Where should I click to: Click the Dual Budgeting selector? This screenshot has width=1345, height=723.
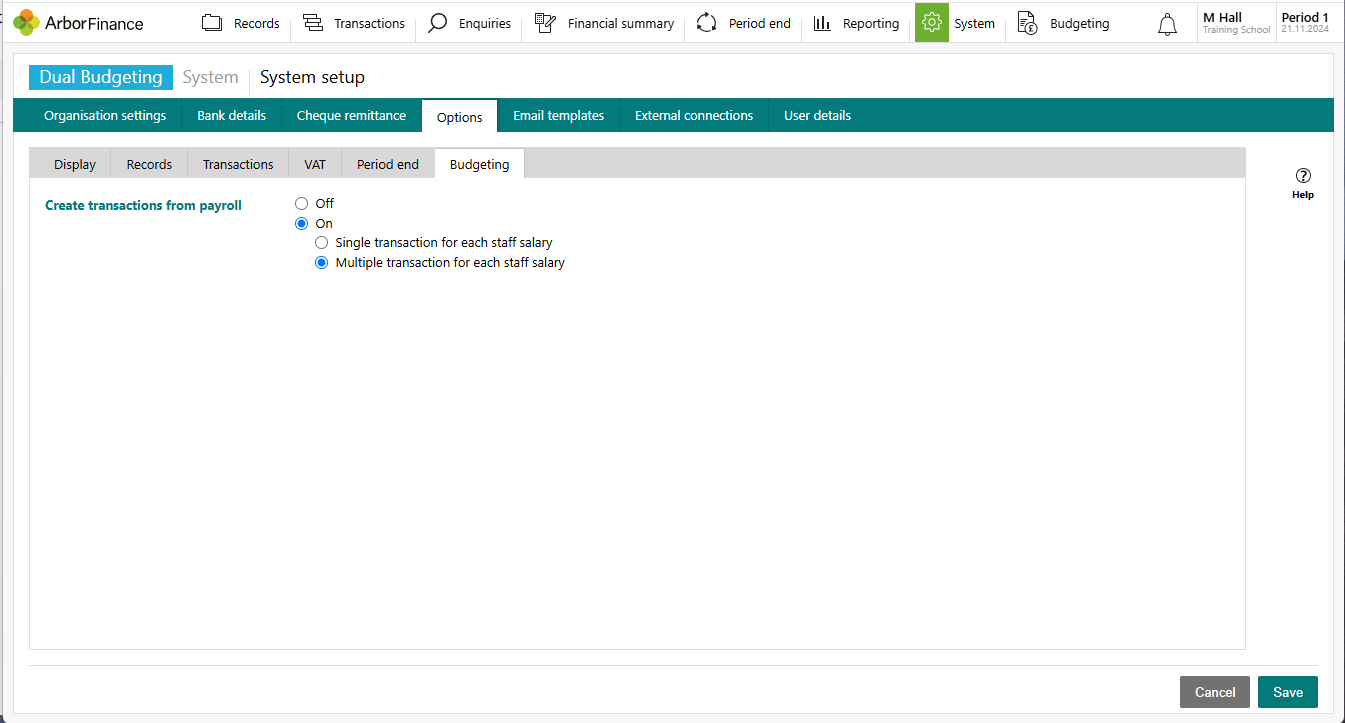pos(100,77)
